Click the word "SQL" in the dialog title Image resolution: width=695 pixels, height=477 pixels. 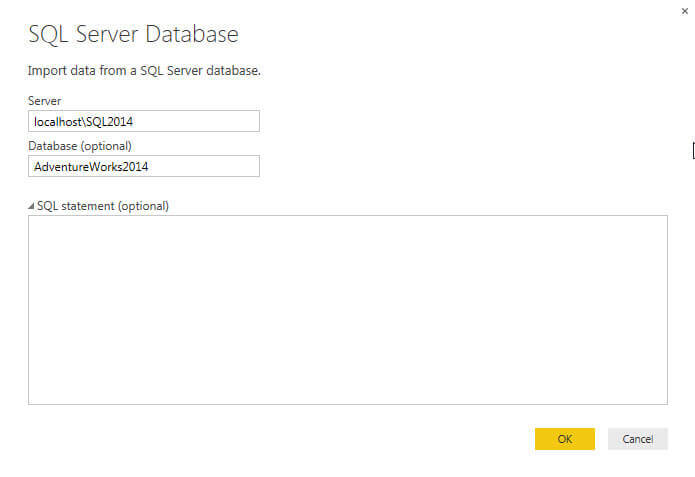(x=47, y=34)
